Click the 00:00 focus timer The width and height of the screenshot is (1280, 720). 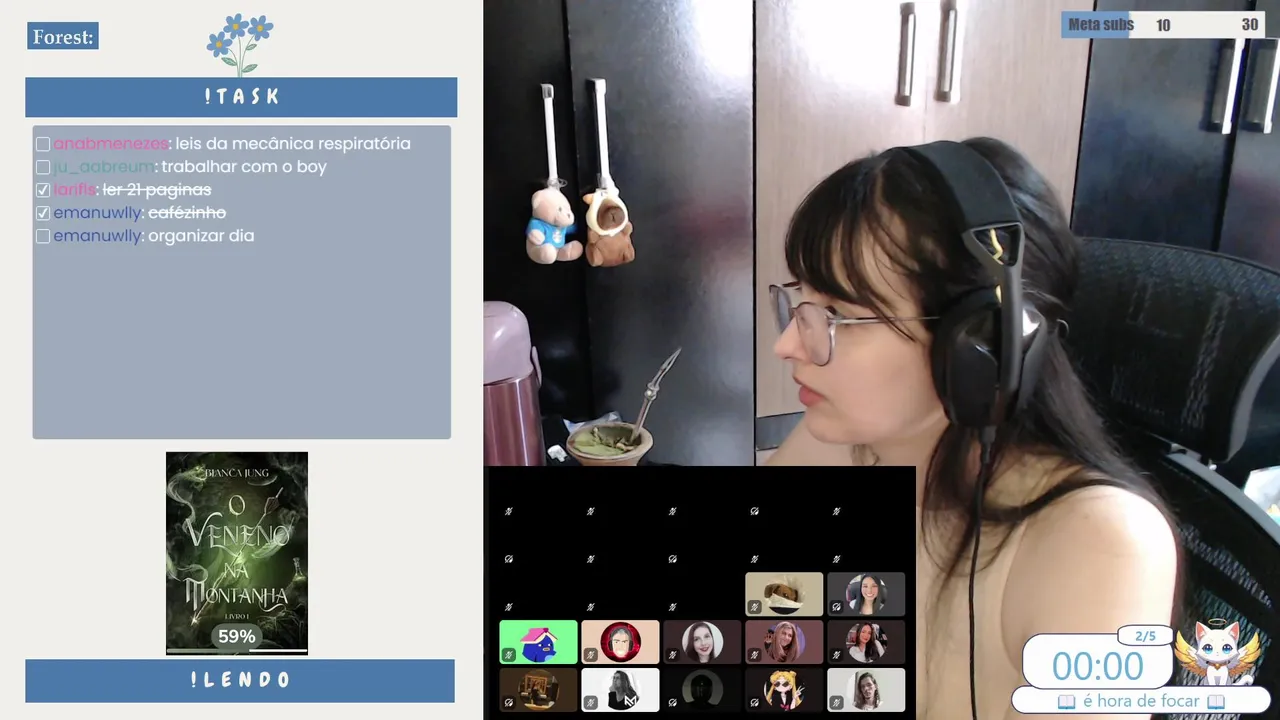pos(1097,666)
